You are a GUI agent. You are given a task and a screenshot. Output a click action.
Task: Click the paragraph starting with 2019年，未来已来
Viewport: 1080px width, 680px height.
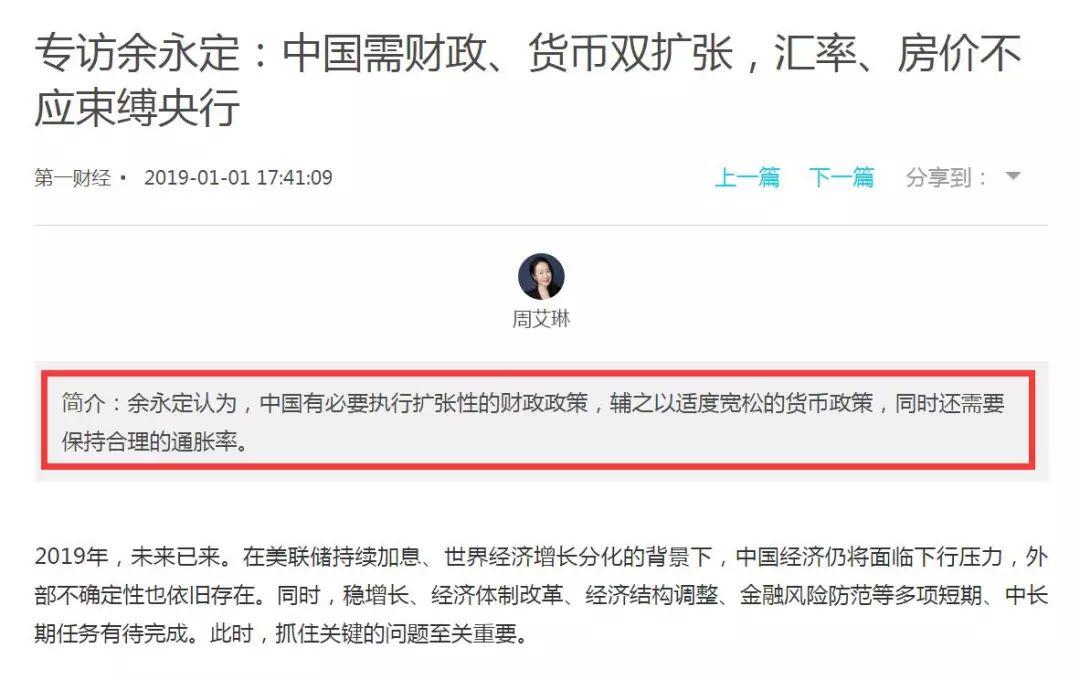click(x=541, y=595)
